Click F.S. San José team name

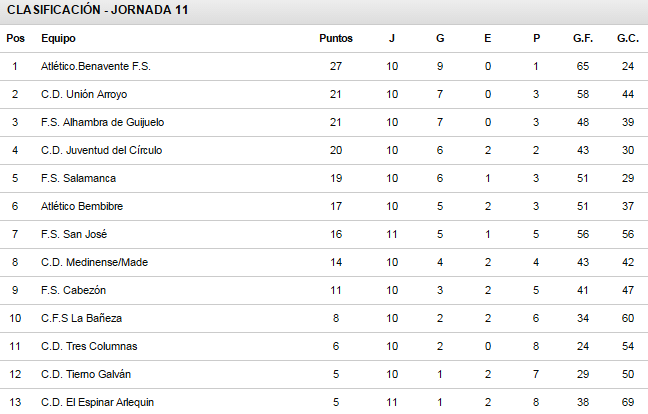(74, 234)
